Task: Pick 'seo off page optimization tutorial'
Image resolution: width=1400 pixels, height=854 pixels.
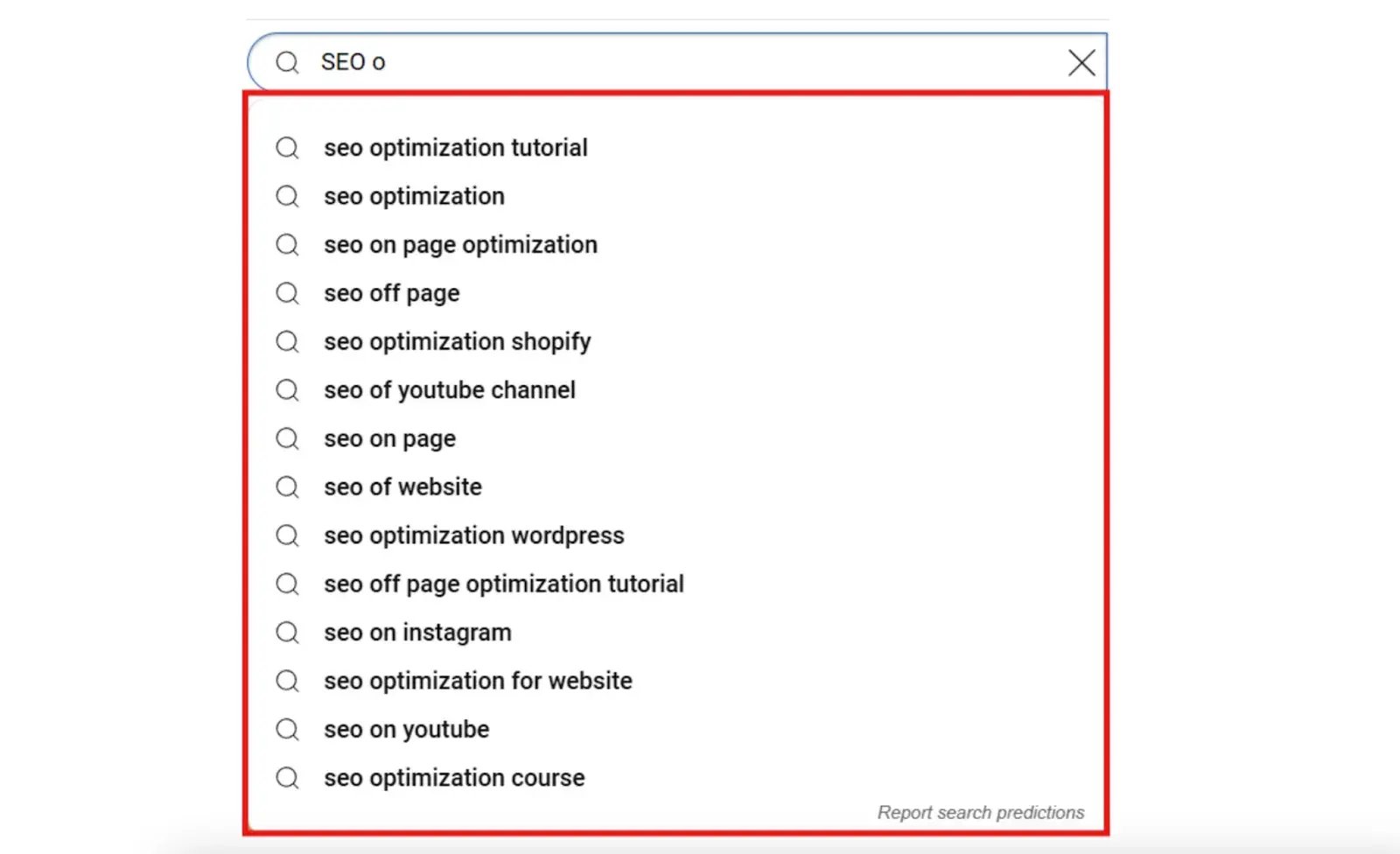Action: (x=503, y=584)
